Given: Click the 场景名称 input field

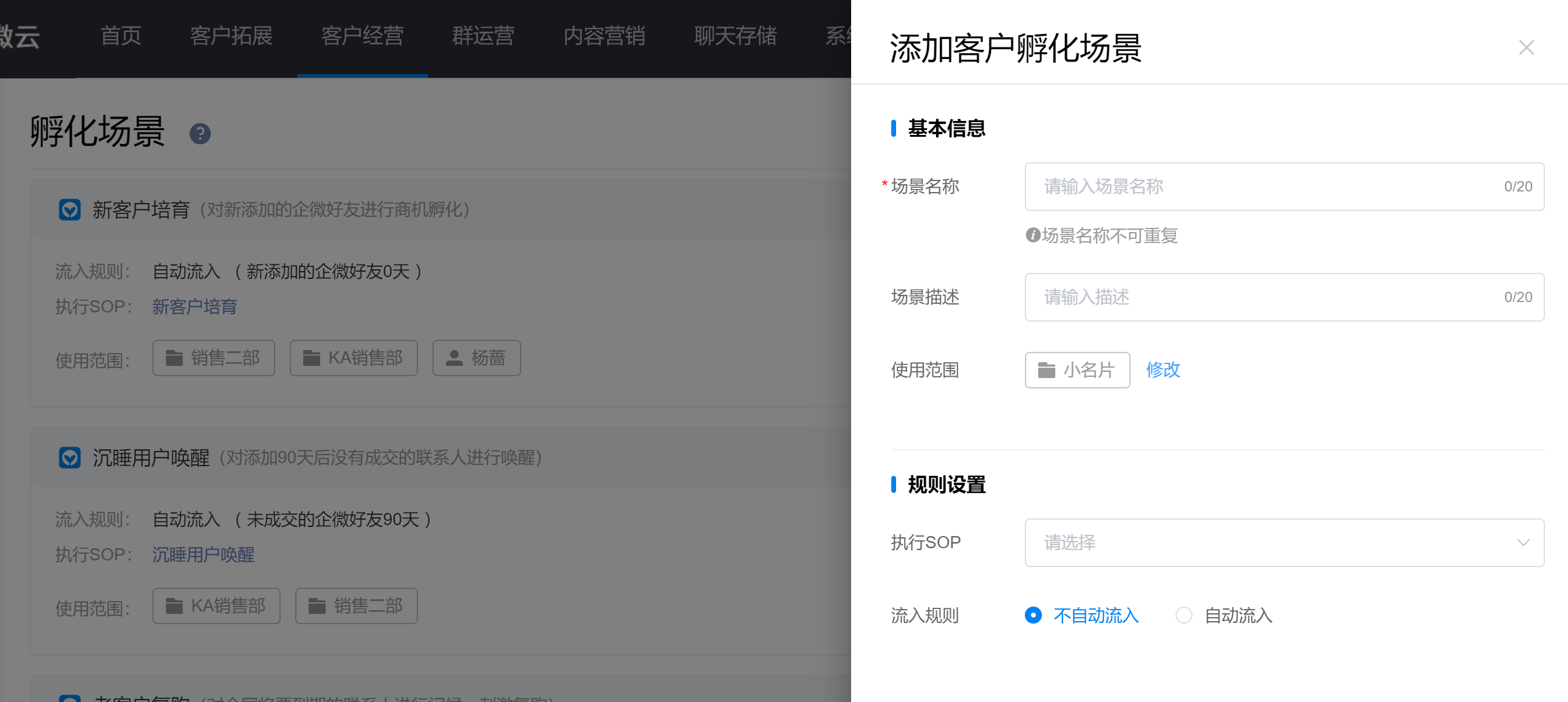Looking at the screenshot, I should 1266,187.
